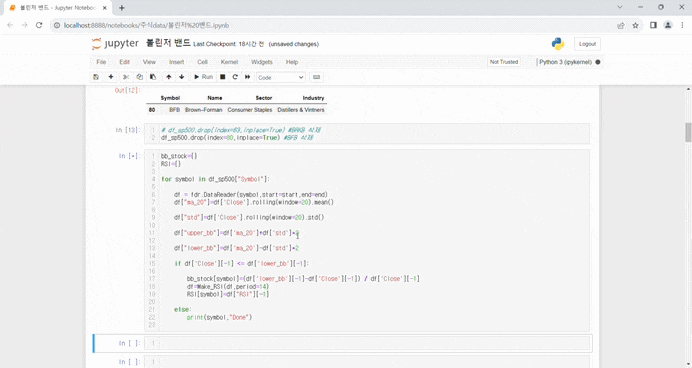Go back in browser
The height and width of the screenshot is (368, 692).
(10, 25)
